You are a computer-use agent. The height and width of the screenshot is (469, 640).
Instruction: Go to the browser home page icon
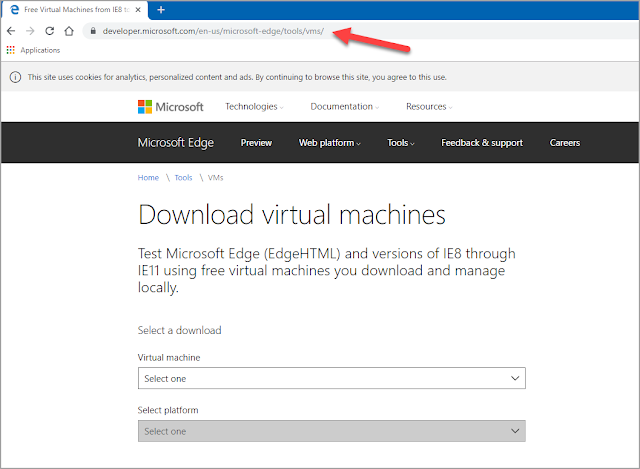pos(69,31)
